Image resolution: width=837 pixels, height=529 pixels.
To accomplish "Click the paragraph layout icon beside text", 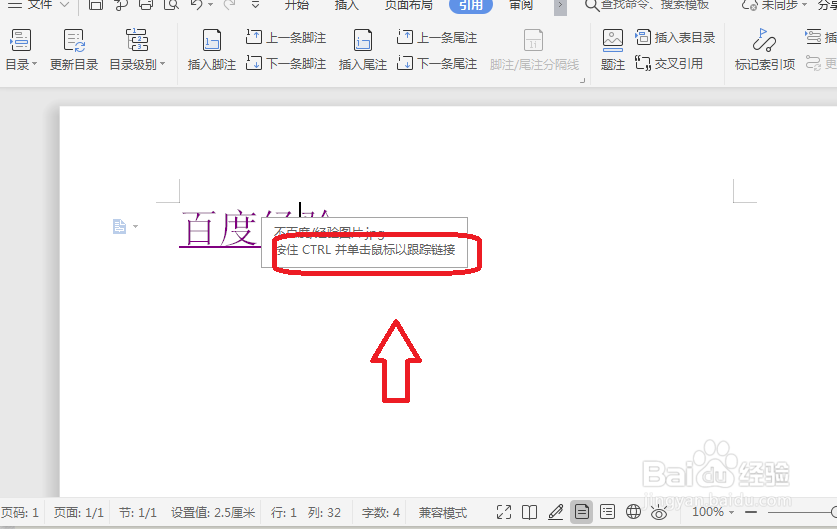I will 120,226.
